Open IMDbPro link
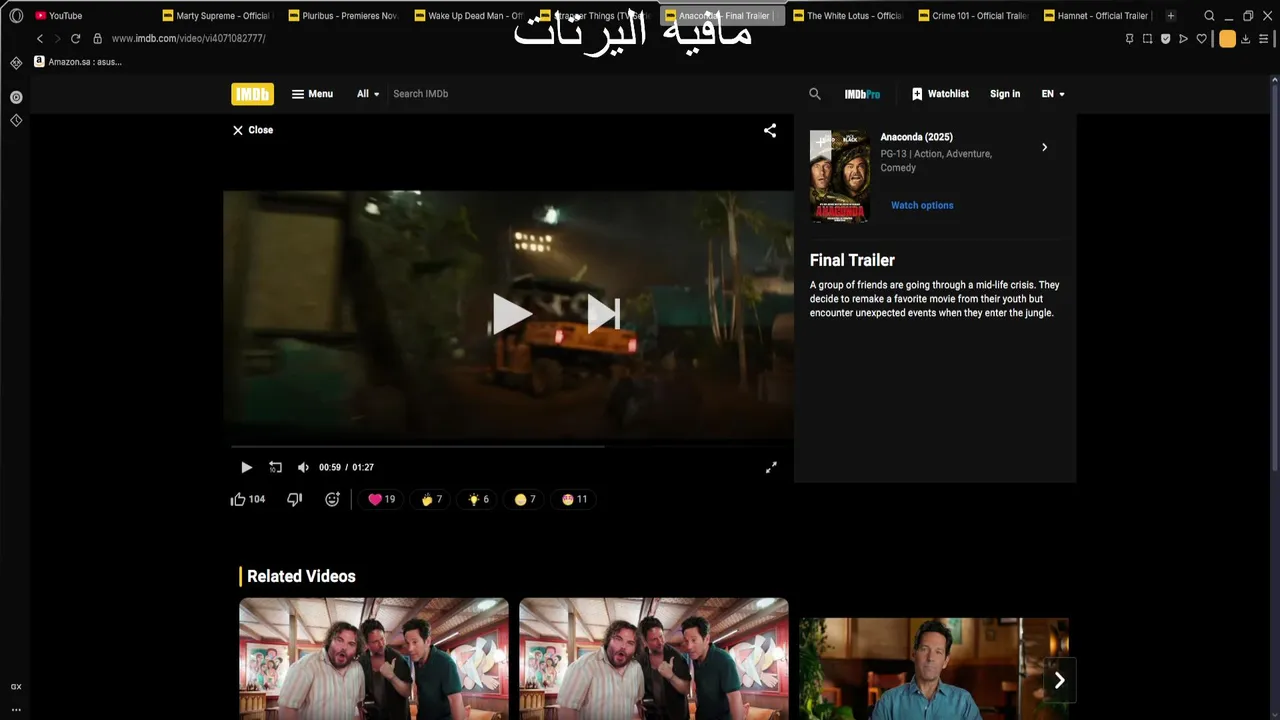The height and width of the screenshot is (720, 1280). tap(862, 94)
